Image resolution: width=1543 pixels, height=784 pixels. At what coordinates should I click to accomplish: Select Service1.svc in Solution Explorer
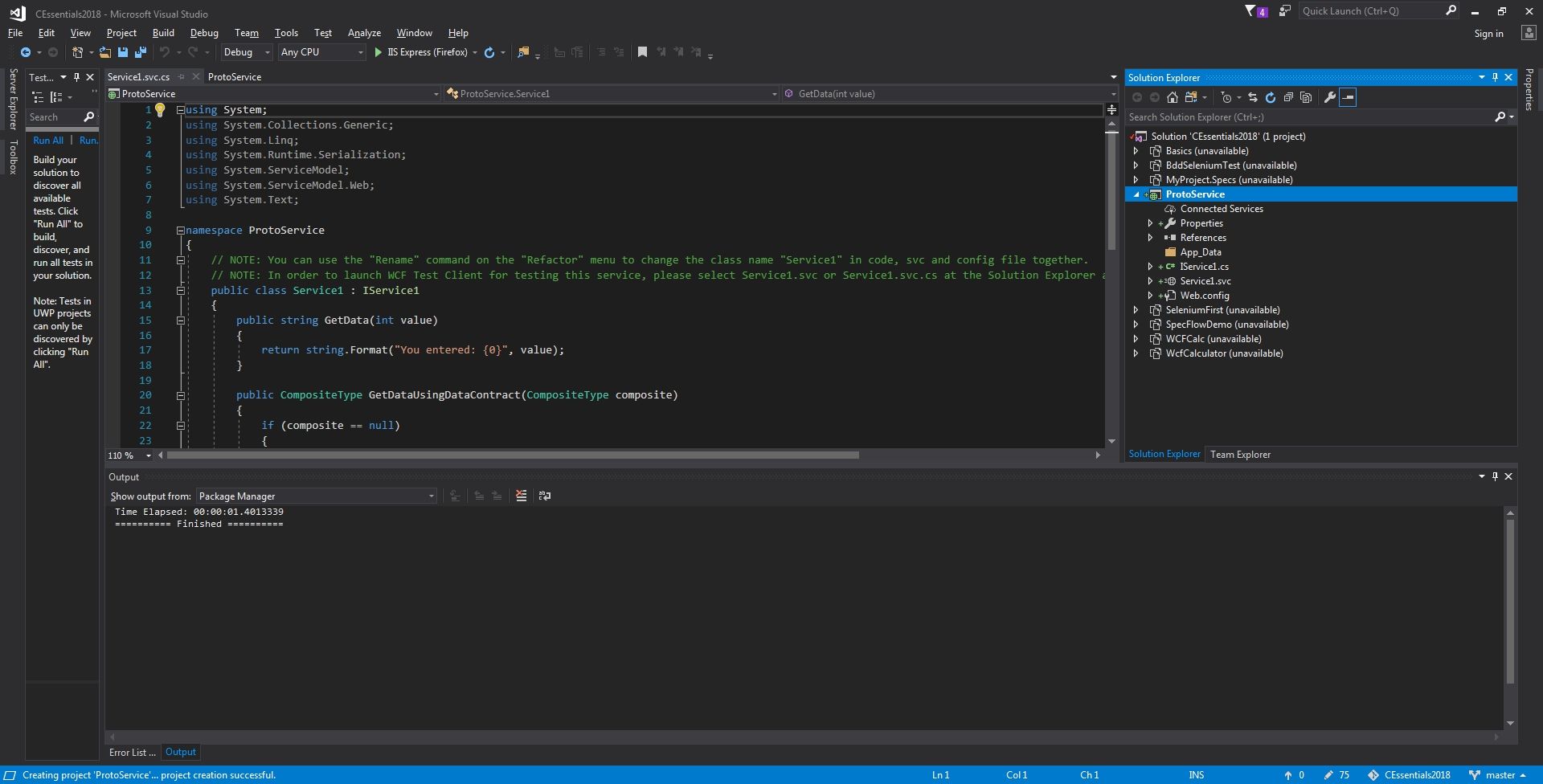pyautogui.click(x=1205, y=281)
